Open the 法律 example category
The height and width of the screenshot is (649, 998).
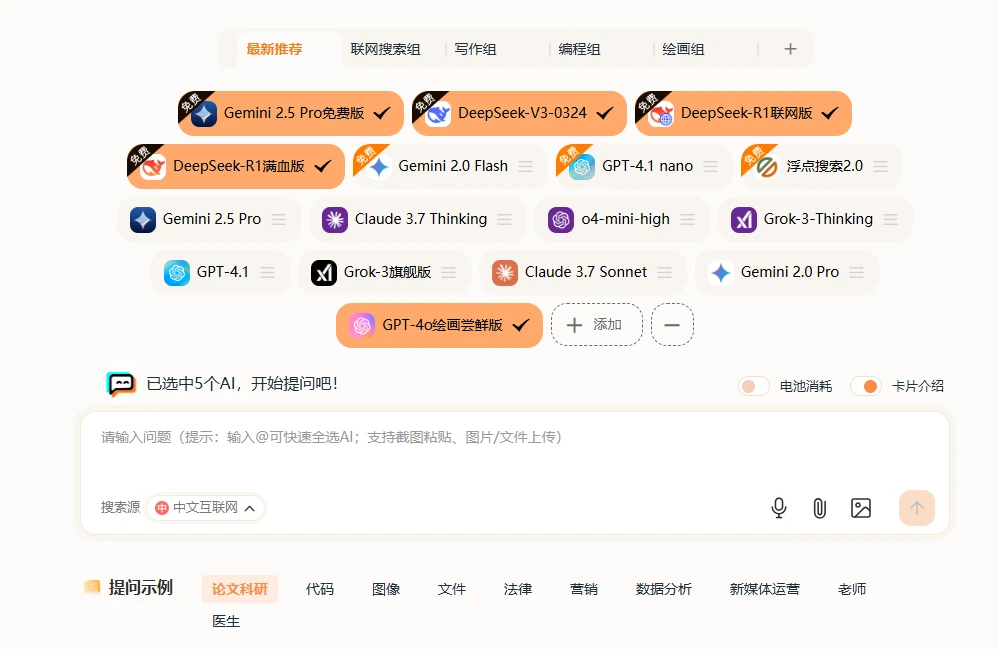tap(517, 589)
